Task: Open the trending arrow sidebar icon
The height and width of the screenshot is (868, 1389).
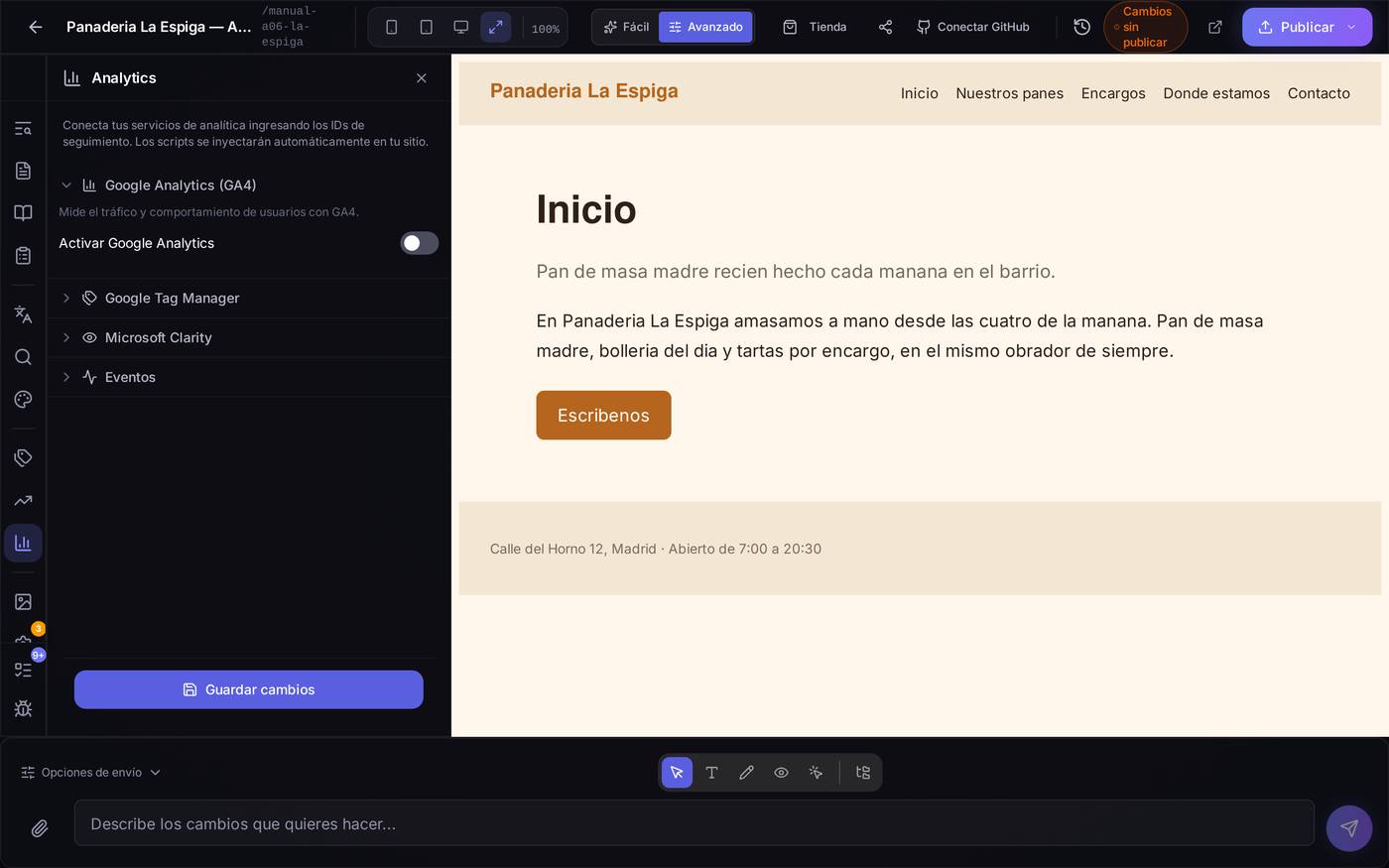Action: pyautogui.click(x=23, y=500)
